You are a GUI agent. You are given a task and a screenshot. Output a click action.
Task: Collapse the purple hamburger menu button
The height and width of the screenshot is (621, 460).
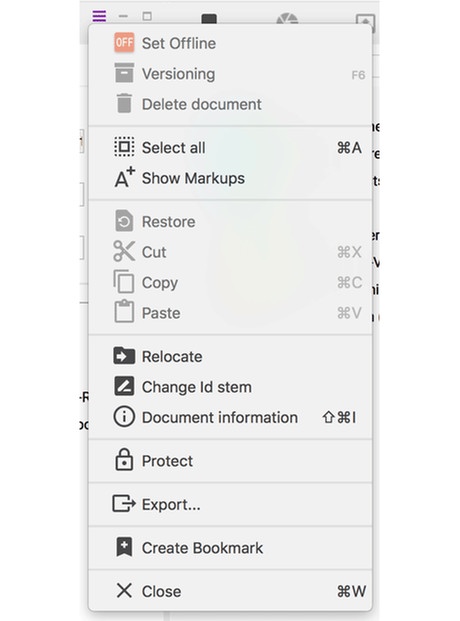pyautogui.click(x=99, y=16)
